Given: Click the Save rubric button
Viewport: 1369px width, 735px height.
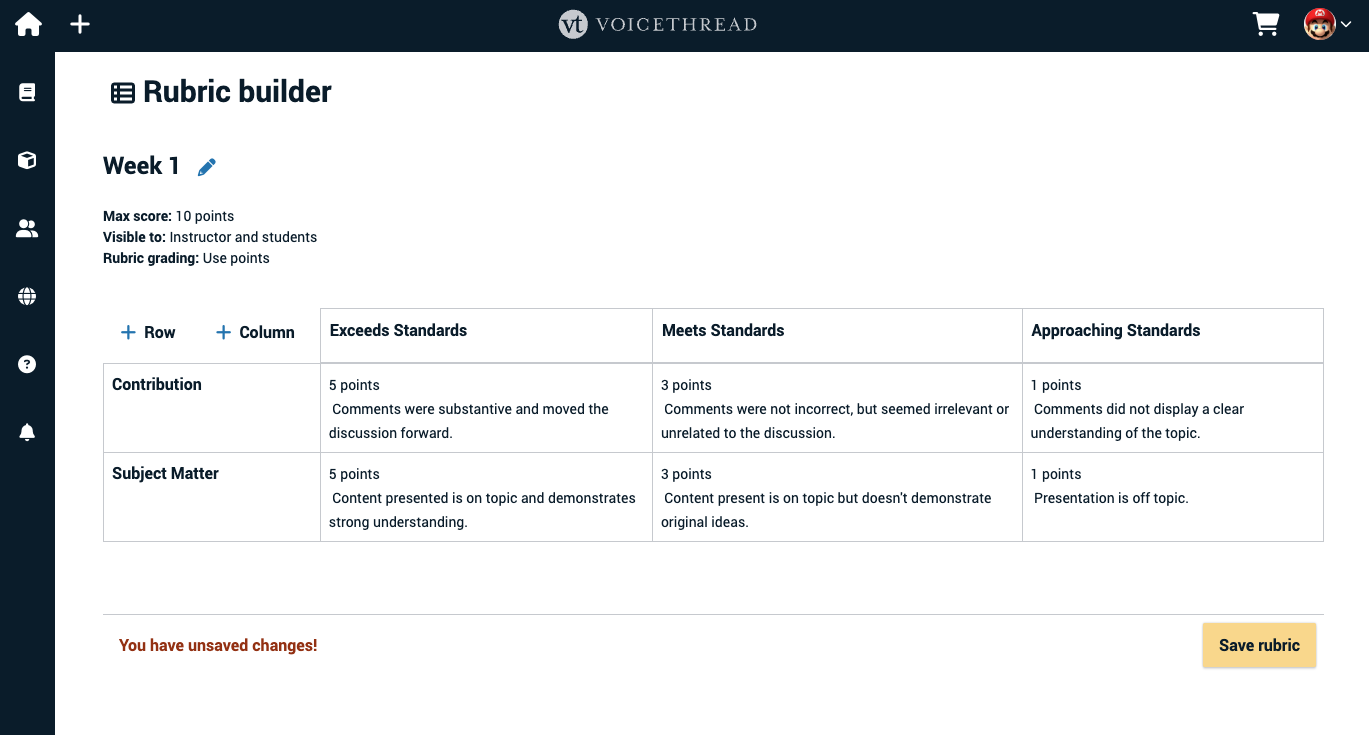Looking at the screenshot, I should point(1258,645).
